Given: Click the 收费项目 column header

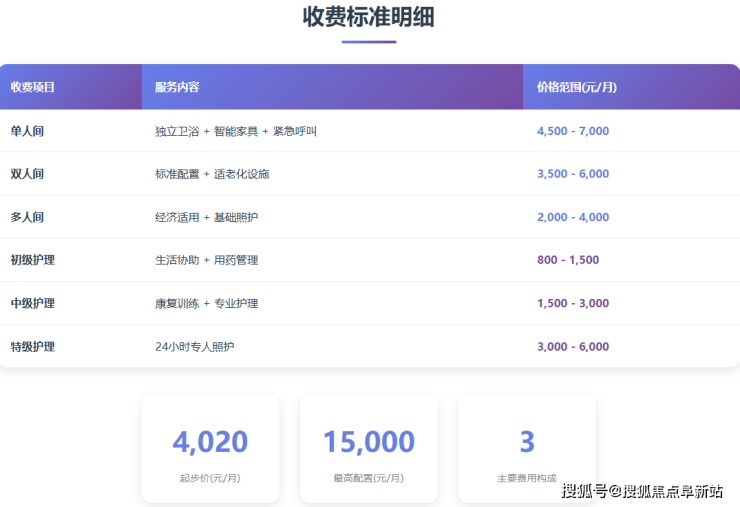Looking at the screenshot, I should coord(33,87).
